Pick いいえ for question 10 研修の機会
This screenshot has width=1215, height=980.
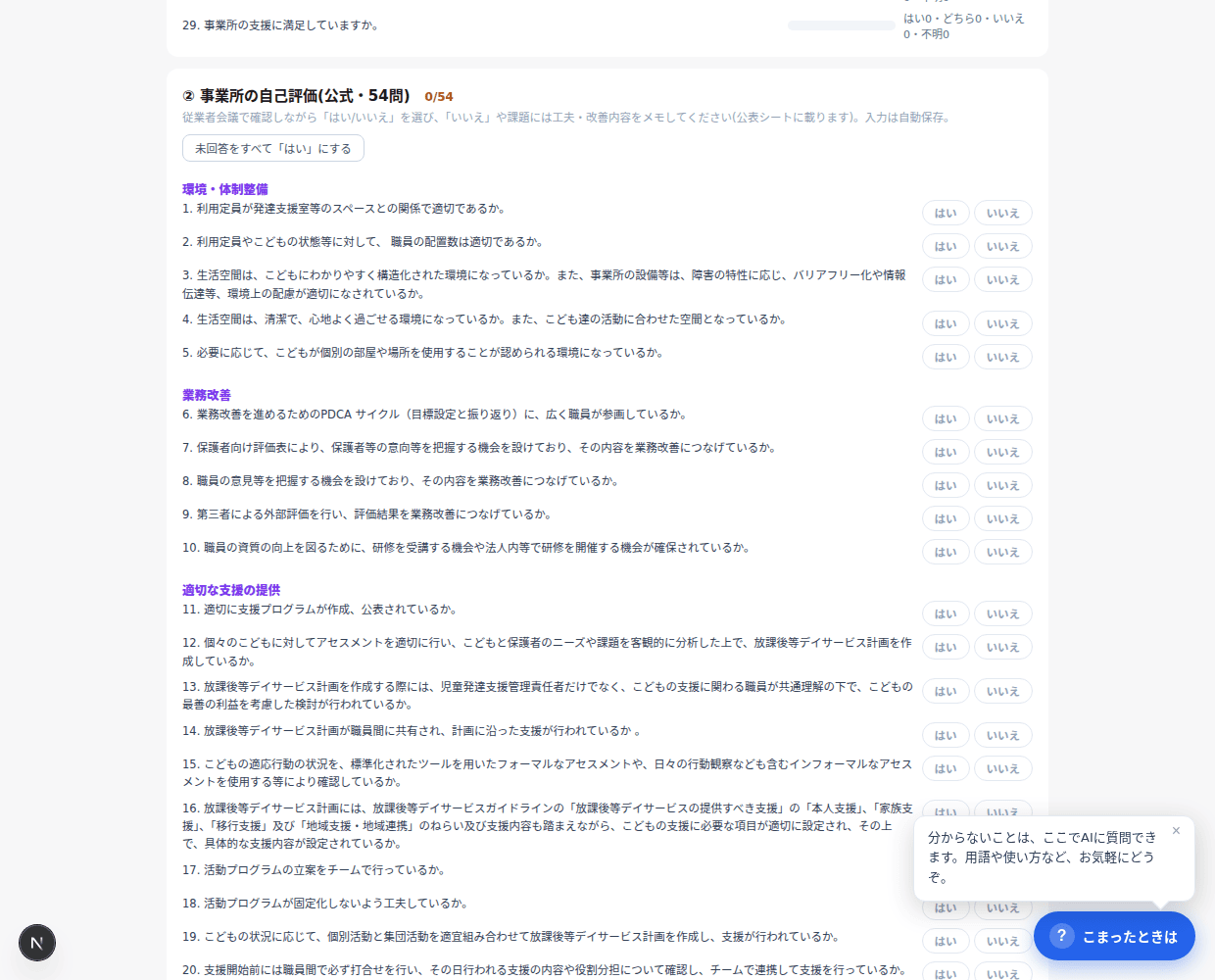pyautogui.click(x=1002, y=552)
